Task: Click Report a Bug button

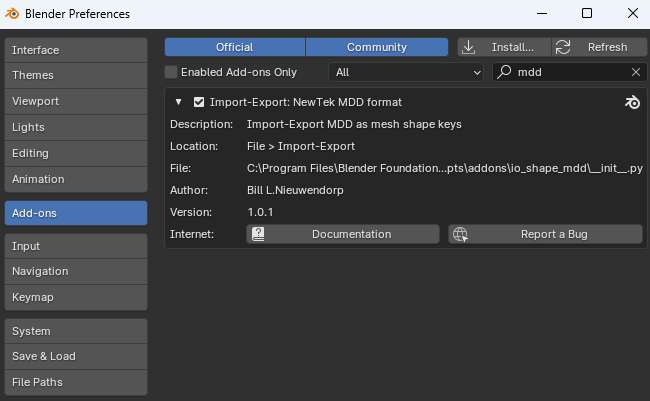Action: pos(545,234)
